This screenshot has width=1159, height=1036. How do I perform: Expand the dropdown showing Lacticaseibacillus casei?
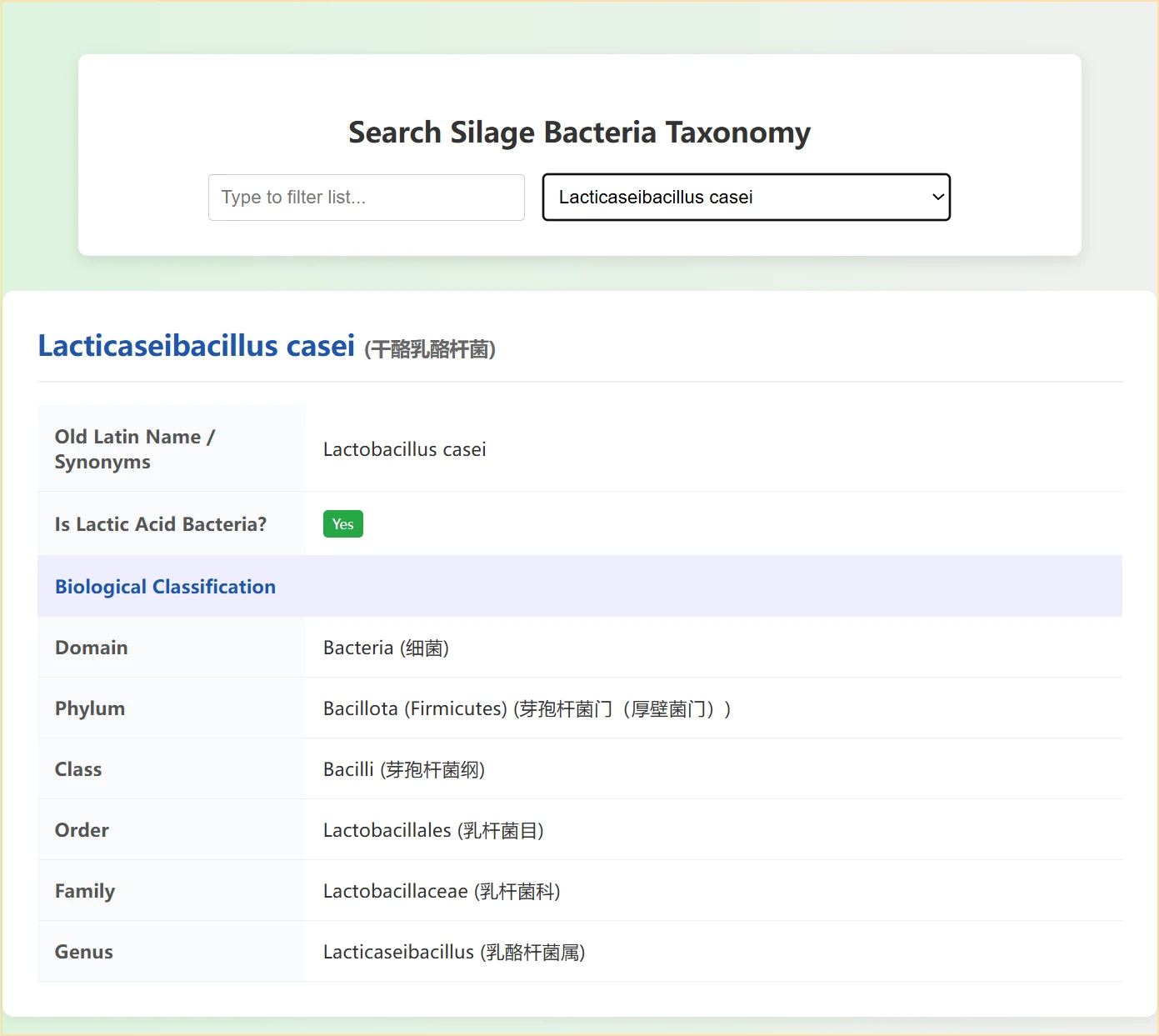(746, 198)
